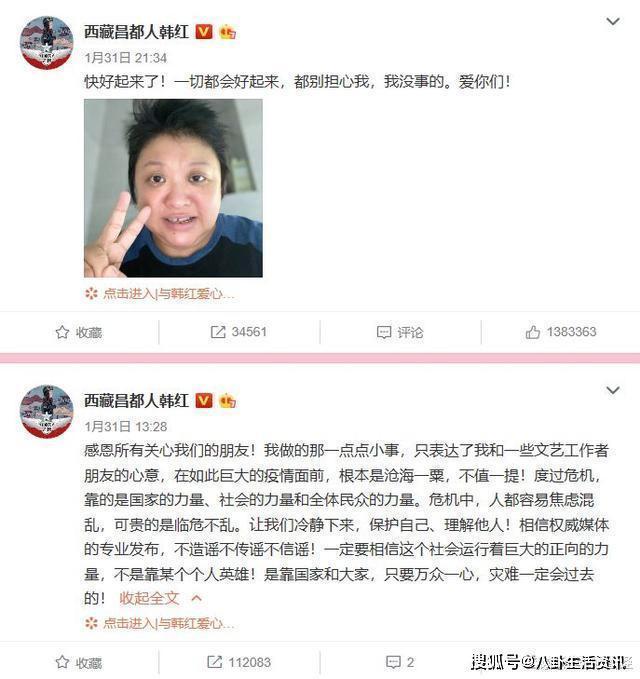The width and height of the screenshot is (640, 679).
Task: Click repost icon with count 34561
Action: 238,332
